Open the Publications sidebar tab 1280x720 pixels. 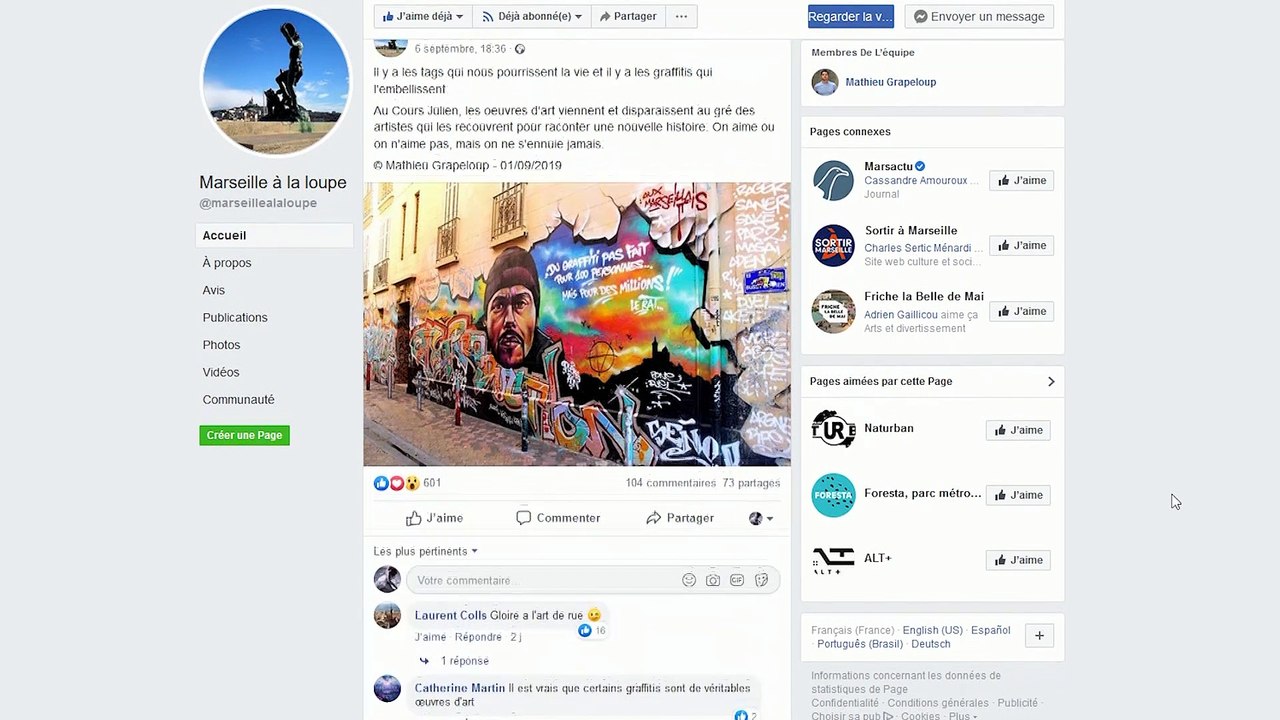pyautogui.click(x=235, y=317)
